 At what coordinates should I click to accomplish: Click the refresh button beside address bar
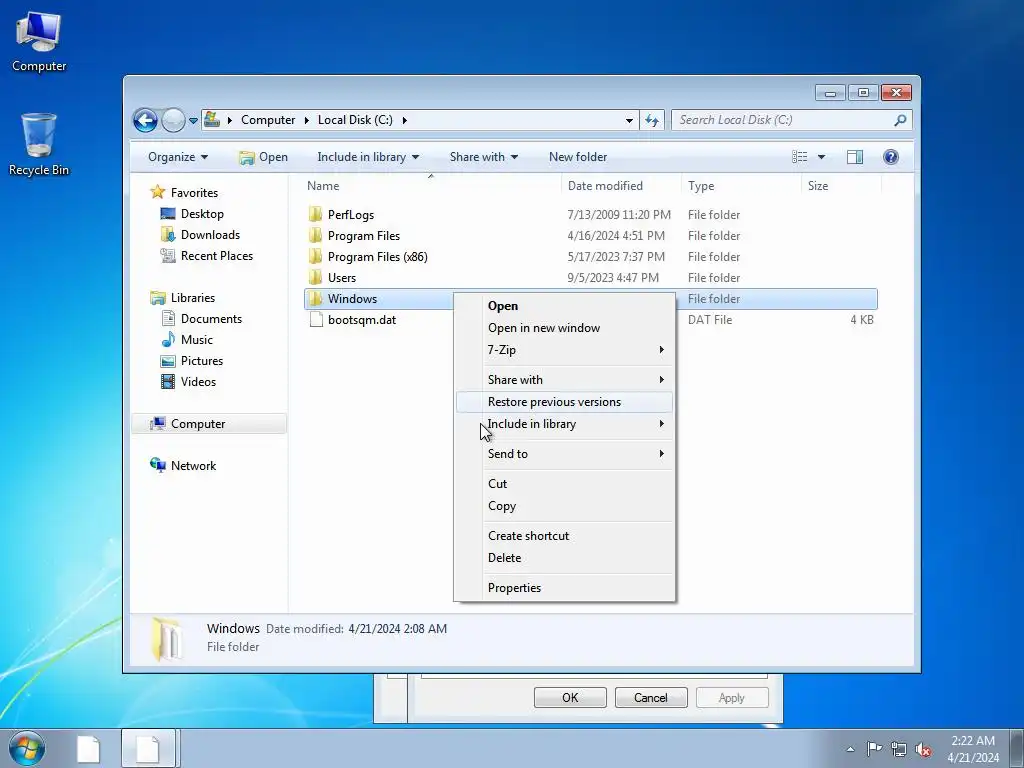(652, 120)
